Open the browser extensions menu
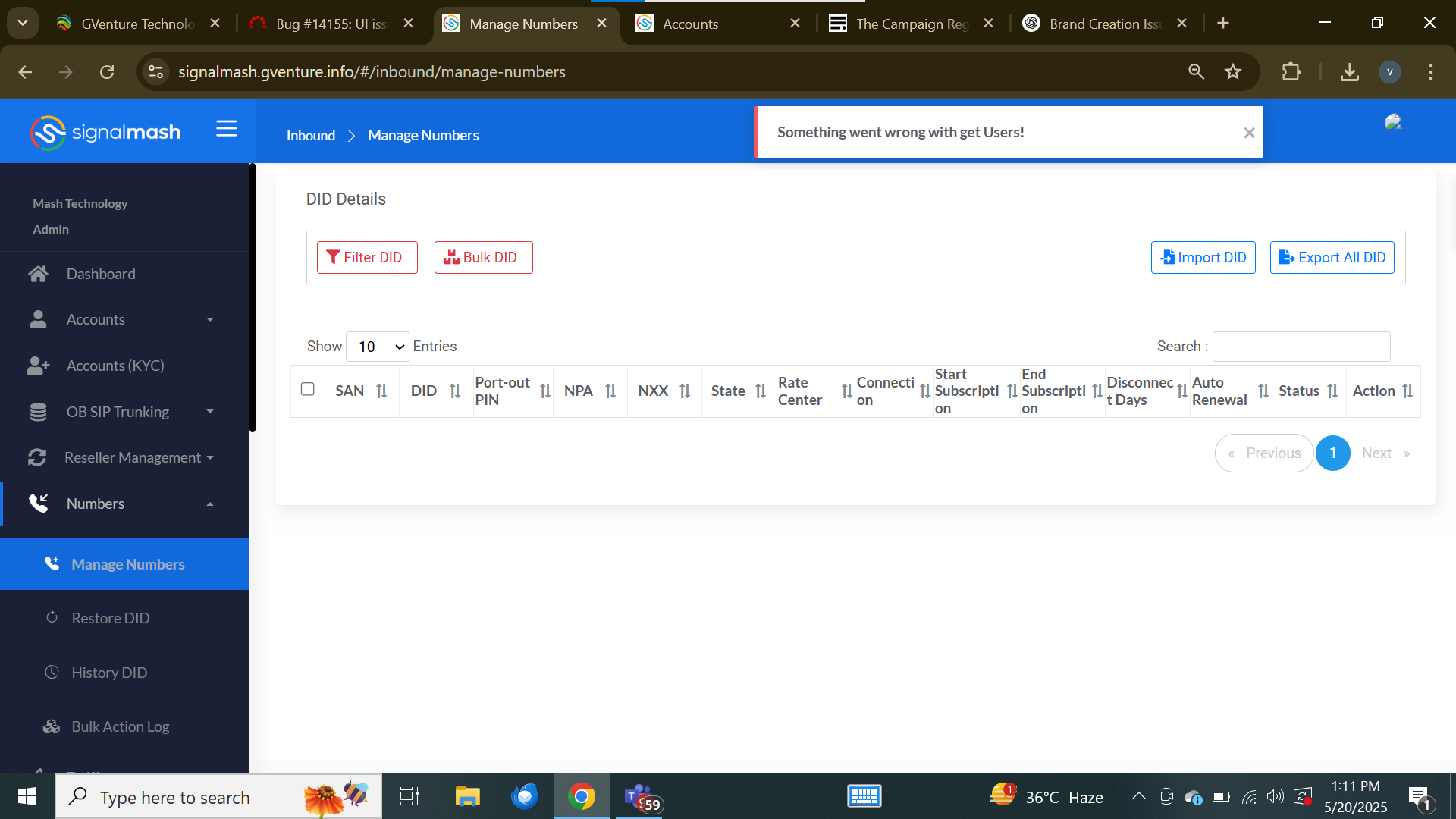Screen dimensions: 1456x819 tap(1291, 72)
